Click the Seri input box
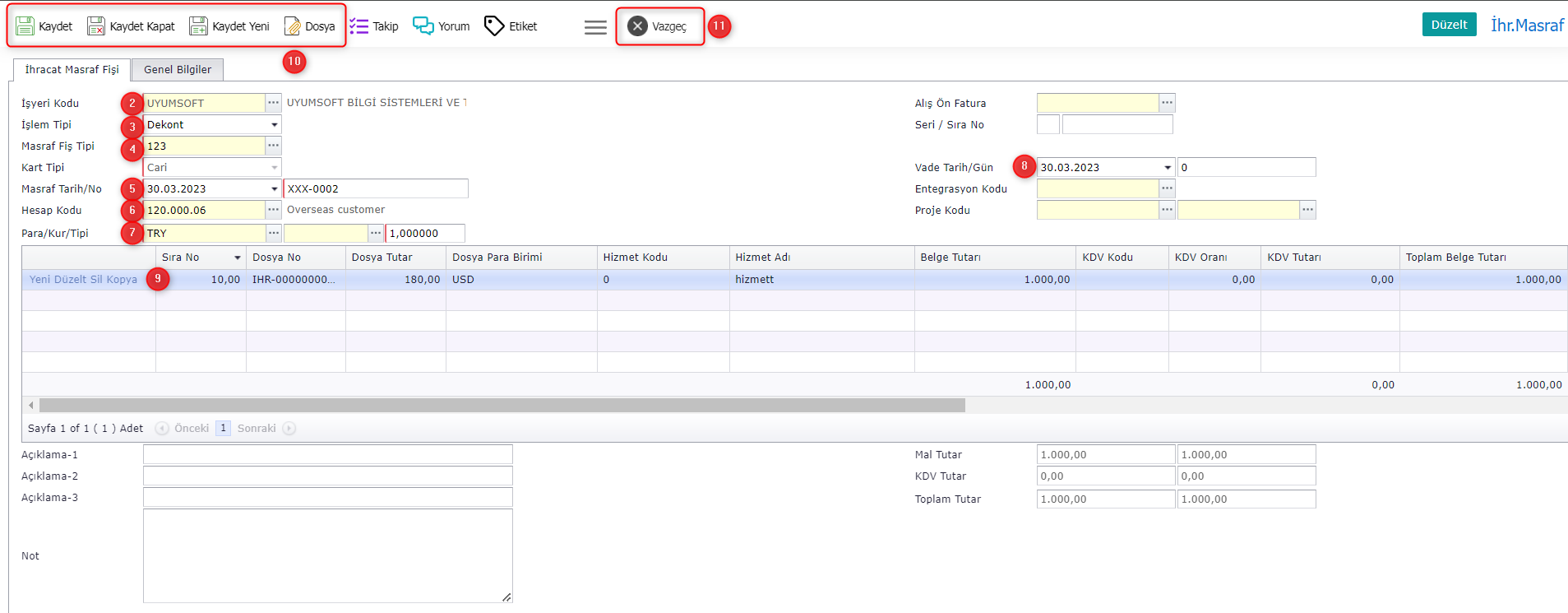The width and height of the screenshot is (1568, 613). point(1048,125)
